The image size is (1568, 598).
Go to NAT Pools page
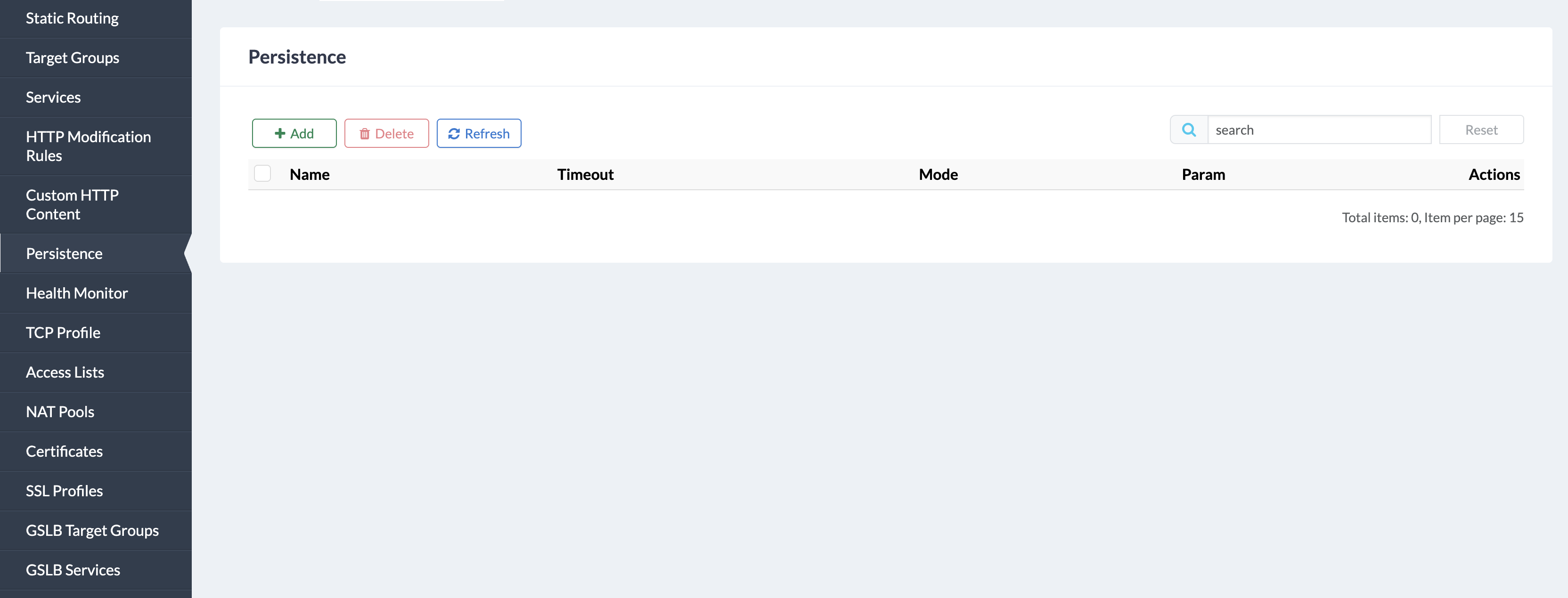(60, 412)
